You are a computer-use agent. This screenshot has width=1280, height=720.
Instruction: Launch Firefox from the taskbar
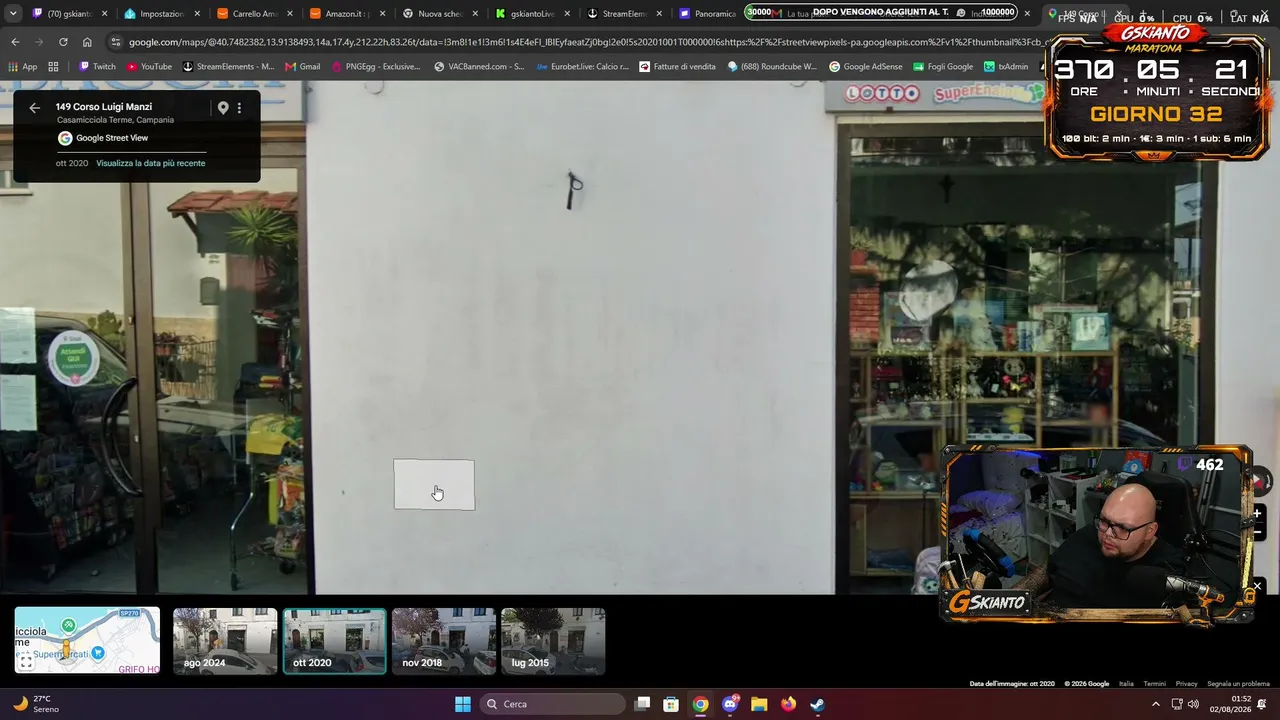tap(788, 704)
